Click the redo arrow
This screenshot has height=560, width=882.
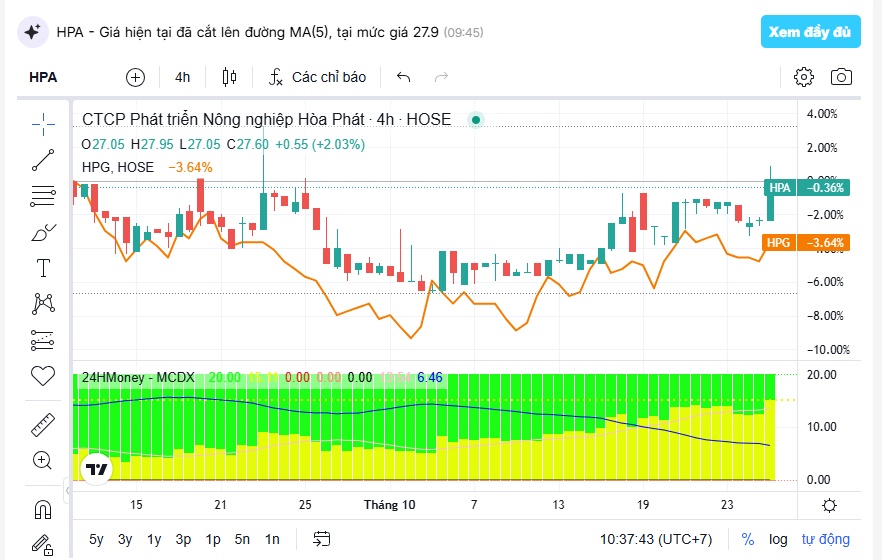(x=441, y=77)
